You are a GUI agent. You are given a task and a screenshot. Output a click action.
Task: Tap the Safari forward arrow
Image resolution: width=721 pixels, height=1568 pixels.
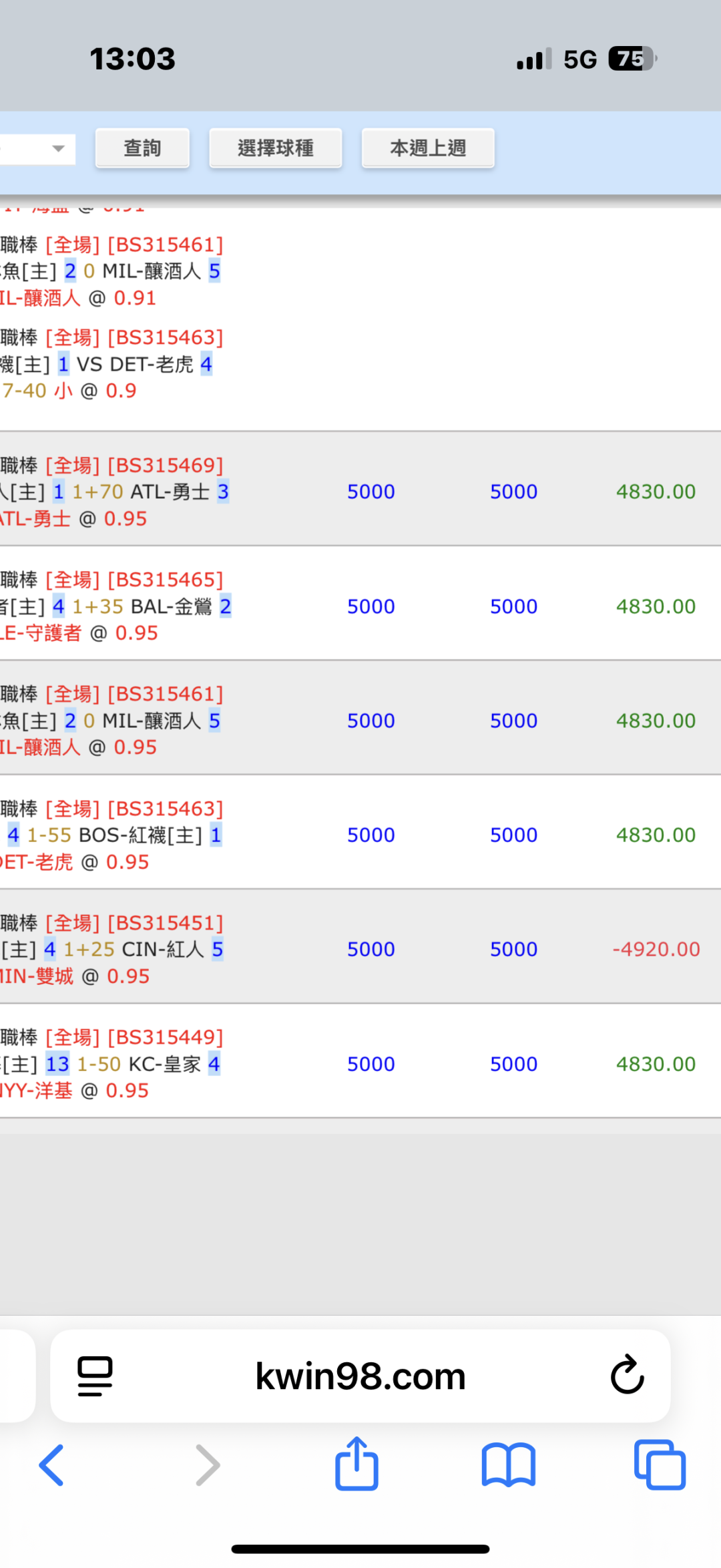pyautogui.click(x=208, y=1465)
